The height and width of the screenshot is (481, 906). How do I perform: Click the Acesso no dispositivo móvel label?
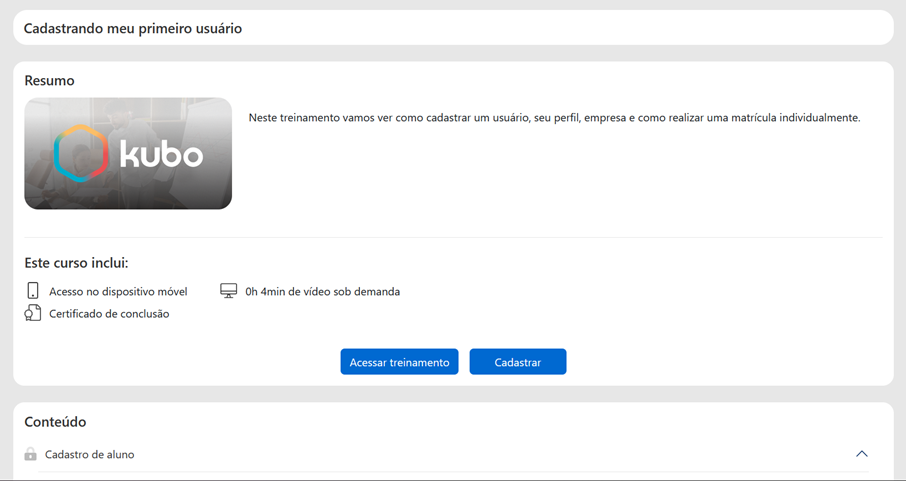coord(118,292)
